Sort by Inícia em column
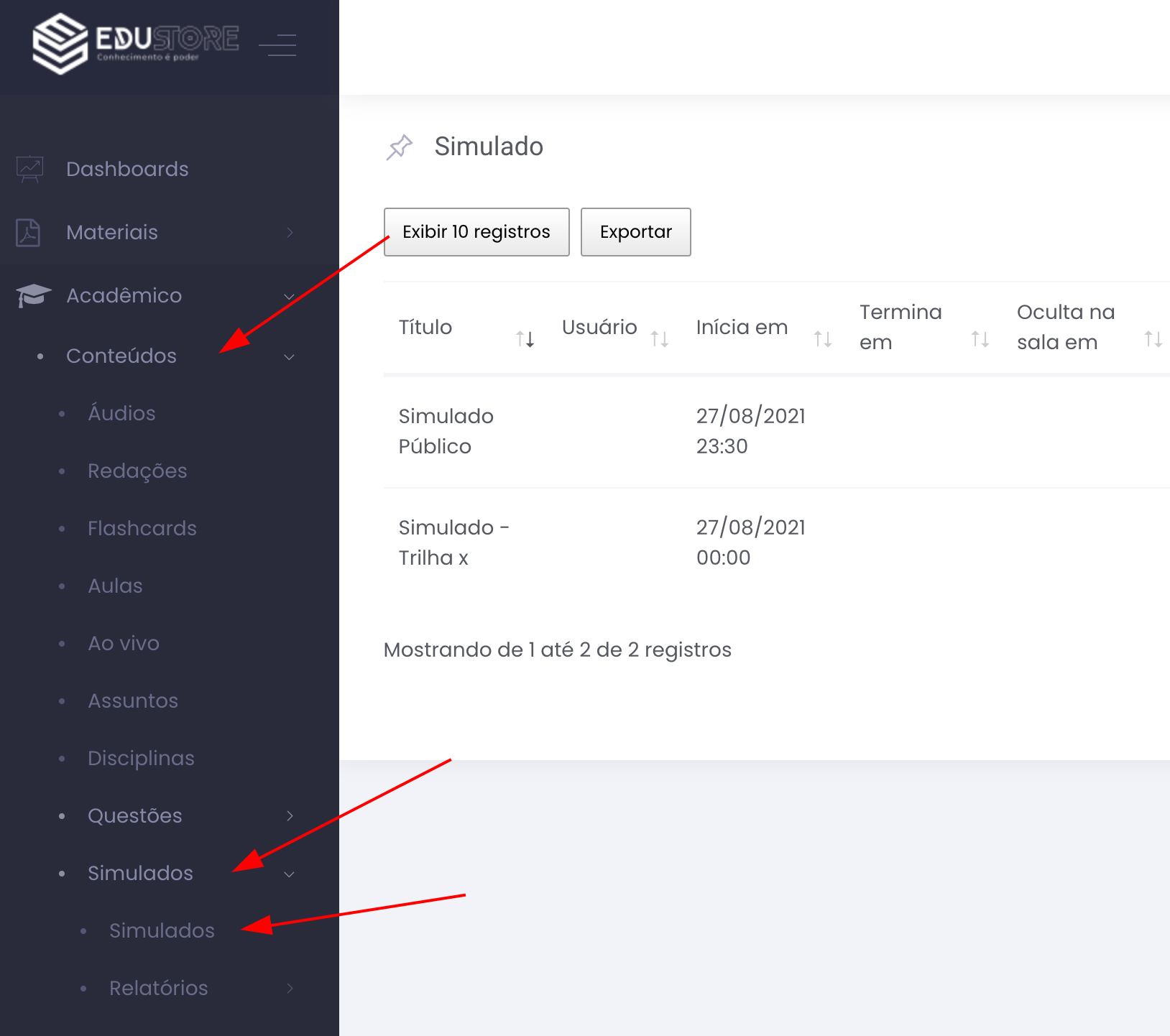1170x1036 pixels. (x=822, y=338)
